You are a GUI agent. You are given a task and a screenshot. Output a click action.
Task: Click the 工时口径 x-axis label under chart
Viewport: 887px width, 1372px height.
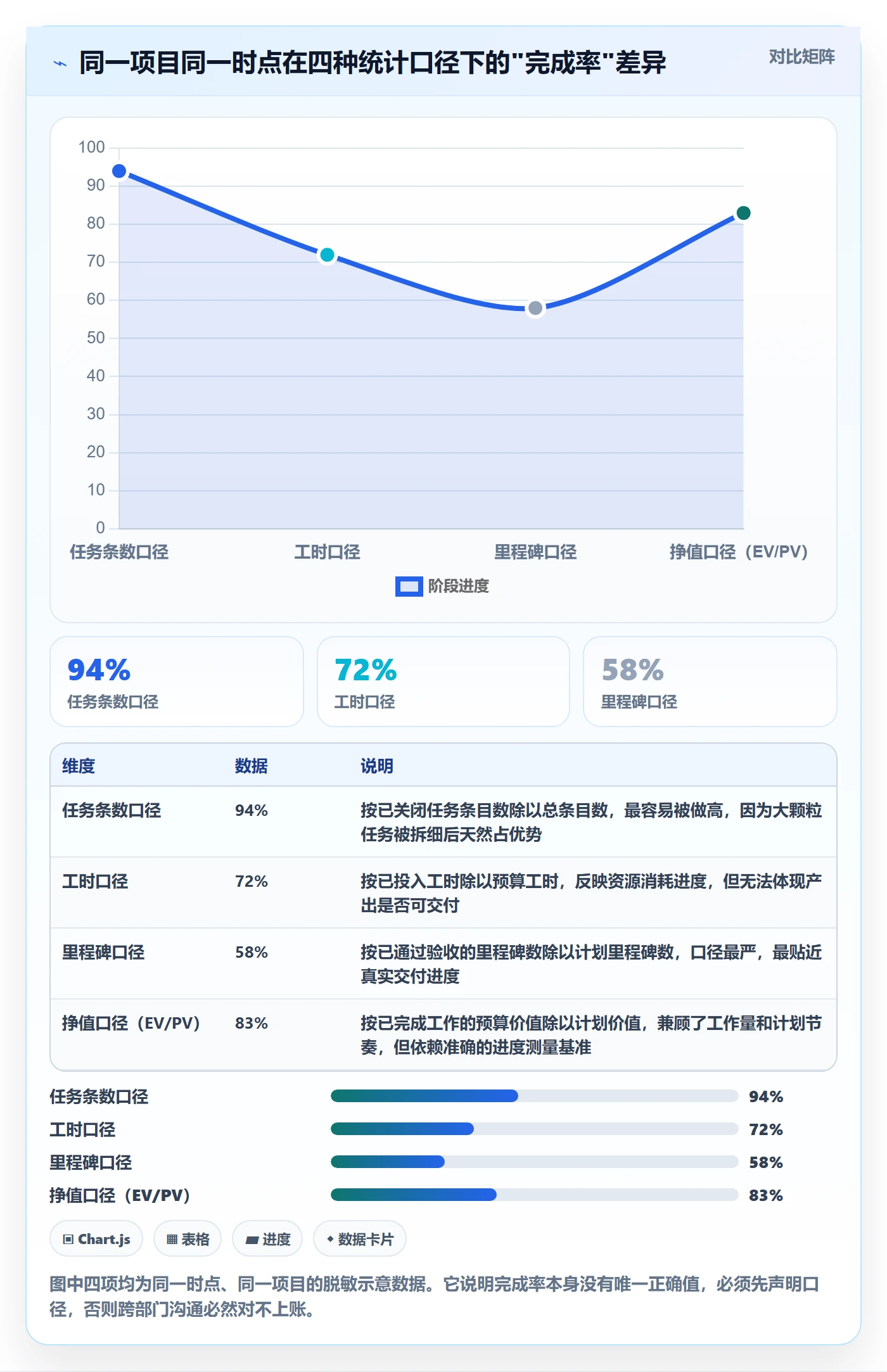(327, 552)
